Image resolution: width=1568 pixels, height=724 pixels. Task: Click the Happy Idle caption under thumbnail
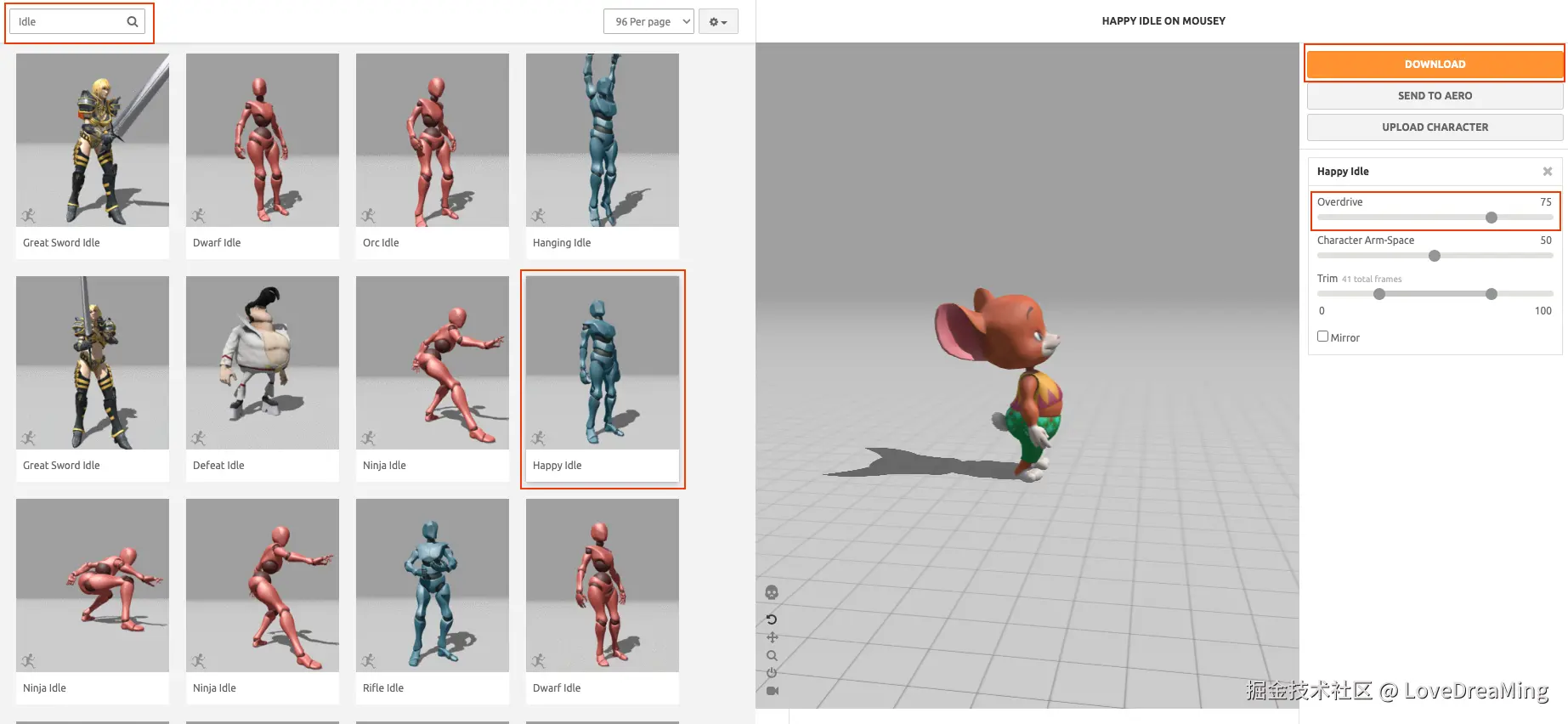click(x=558, y=466)
